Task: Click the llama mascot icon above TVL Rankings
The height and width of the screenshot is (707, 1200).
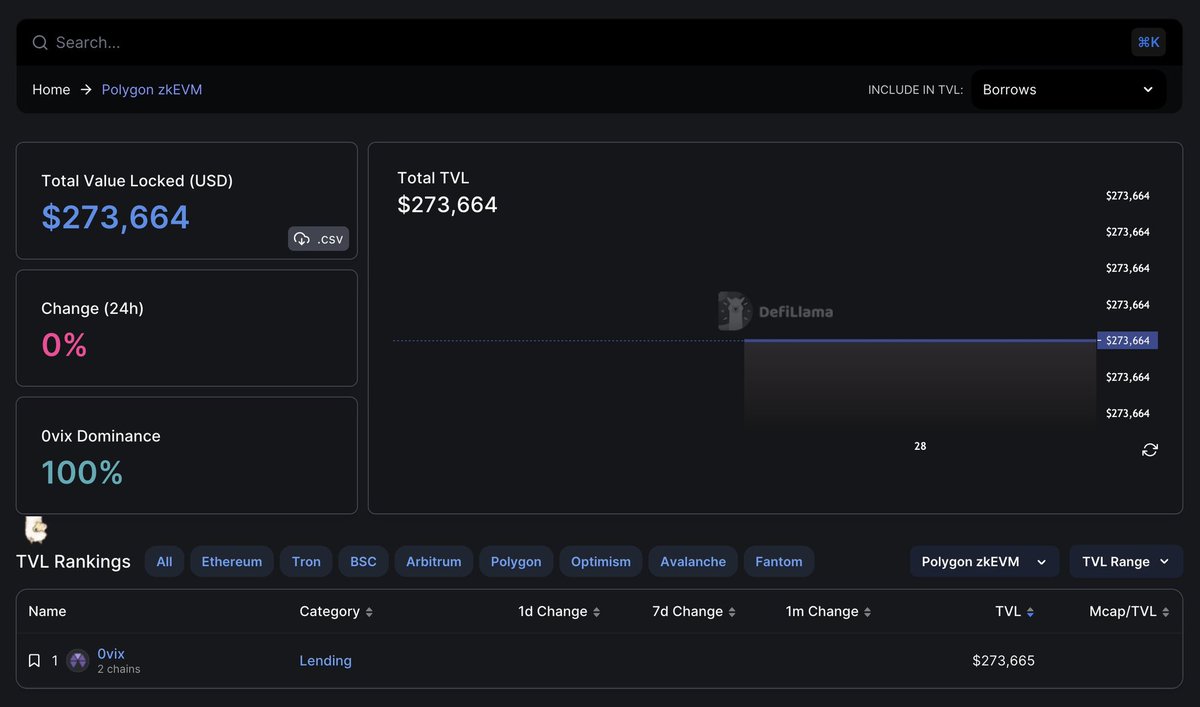Action: click(36, 528)
